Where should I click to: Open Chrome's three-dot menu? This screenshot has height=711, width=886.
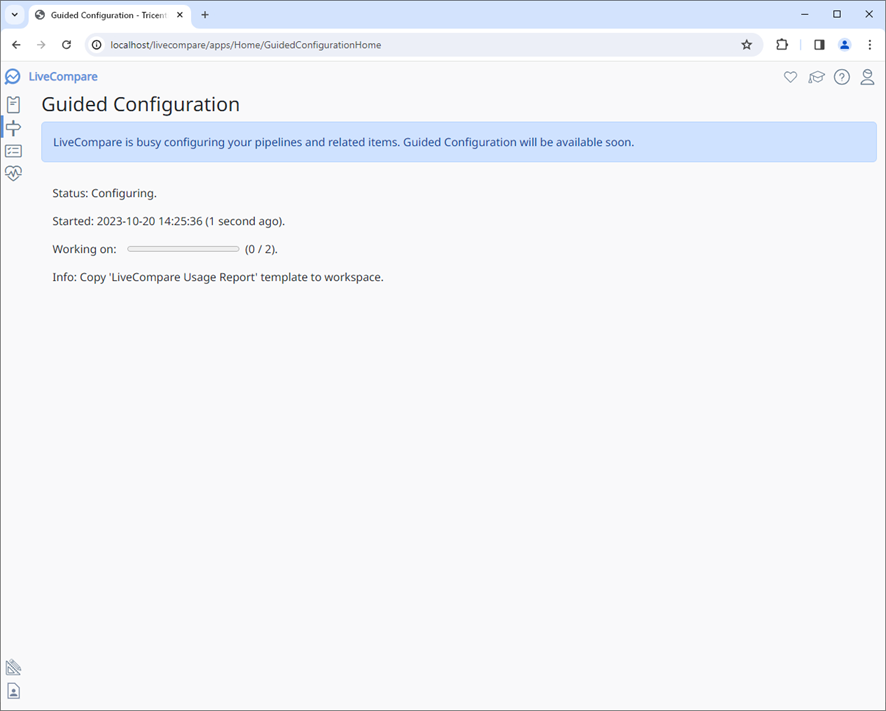pos(870,44)
